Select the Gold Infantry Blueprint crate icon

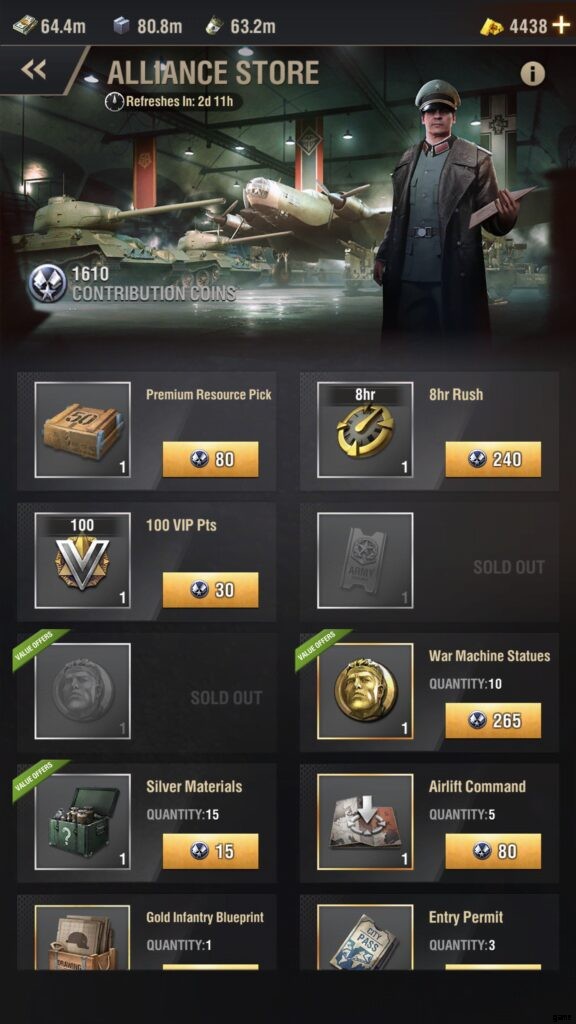pyautogui.click(x=82, y=937)
